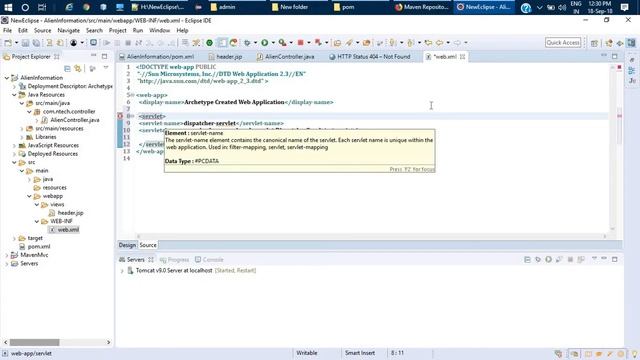Click the Save toolbar icon
This screenshot has height=360, width=640.
25,43
